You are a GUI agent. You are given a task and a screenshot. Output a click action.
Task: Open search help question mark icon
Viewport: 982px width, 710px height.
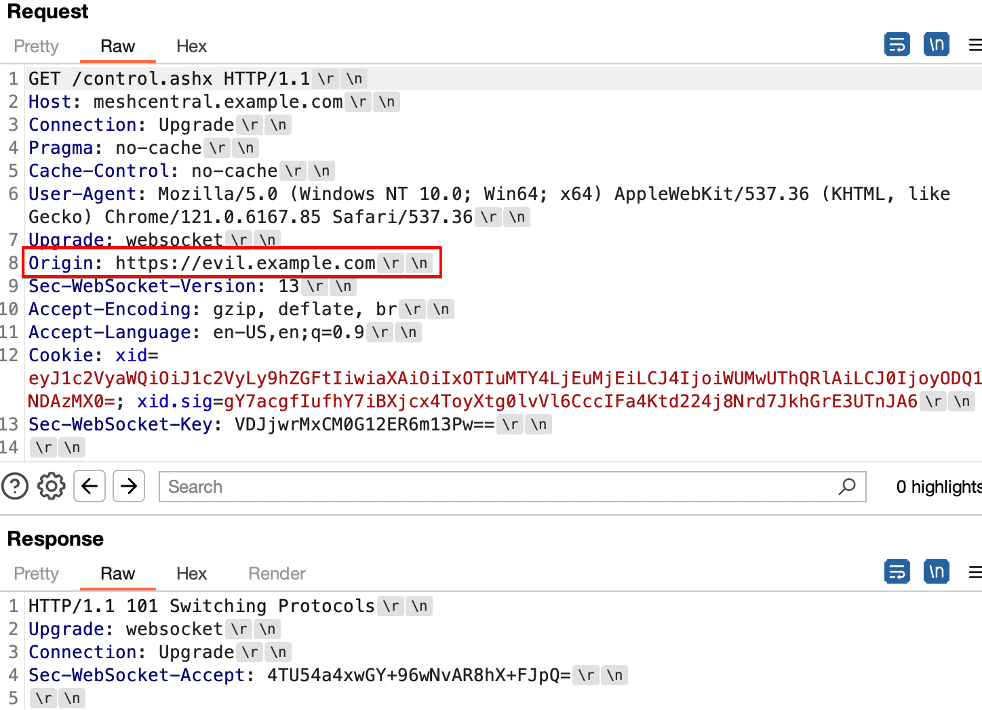[15, 487]
